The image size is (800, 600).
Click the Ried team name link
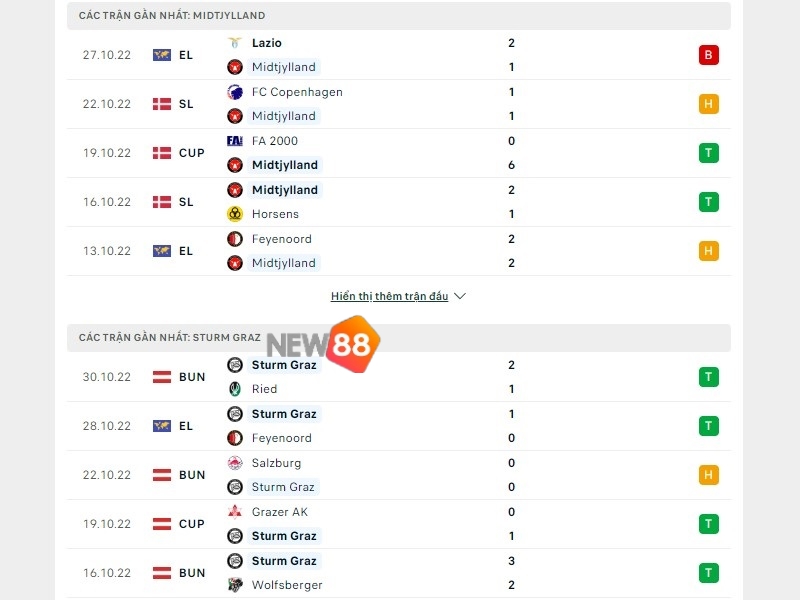[264, 389]
